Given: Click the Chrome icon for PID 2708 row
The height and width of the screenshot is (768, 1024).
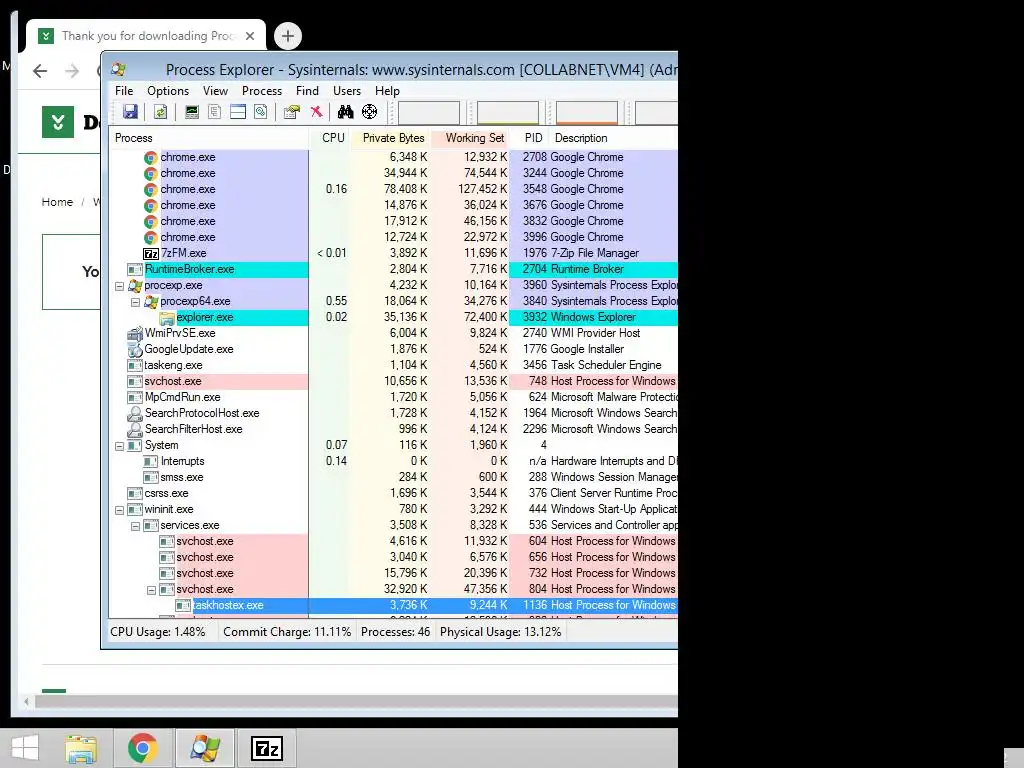Looking at the screenshot, I should point(151,157).
